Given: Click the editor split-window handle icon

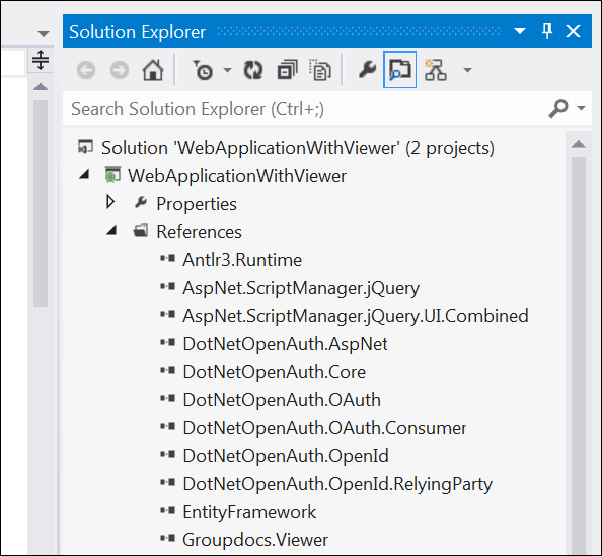Looking at the screenshot, I should (x=40, y=60).
